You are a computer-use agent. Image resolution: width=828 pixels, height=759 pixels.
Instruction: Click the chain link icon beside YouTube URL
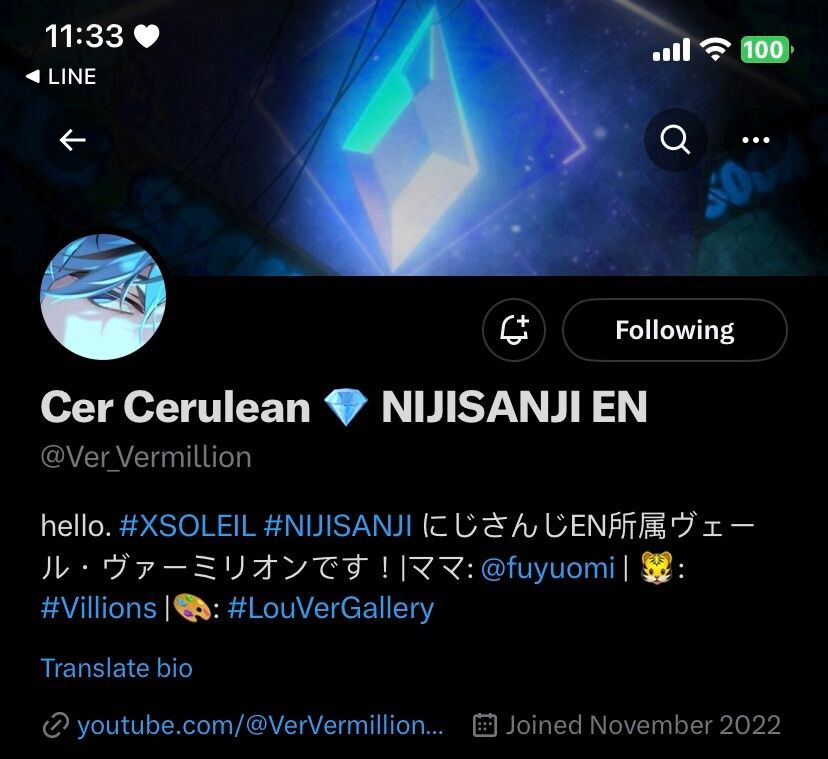(x=55, y=725)
